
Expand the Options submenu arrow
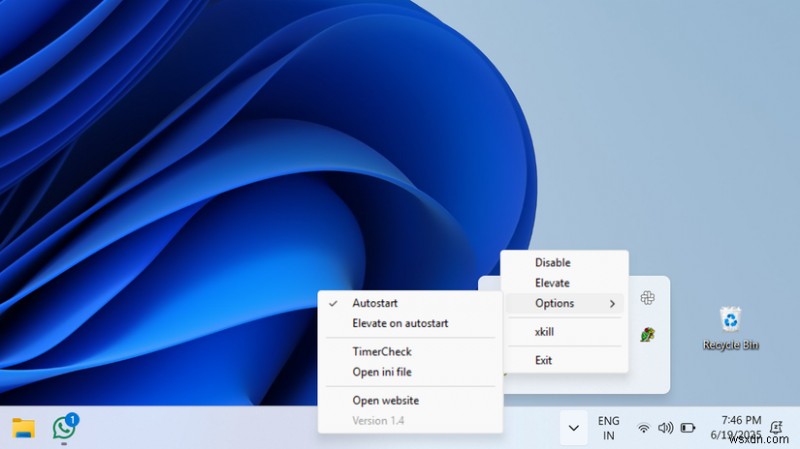(x=612, y=304)
